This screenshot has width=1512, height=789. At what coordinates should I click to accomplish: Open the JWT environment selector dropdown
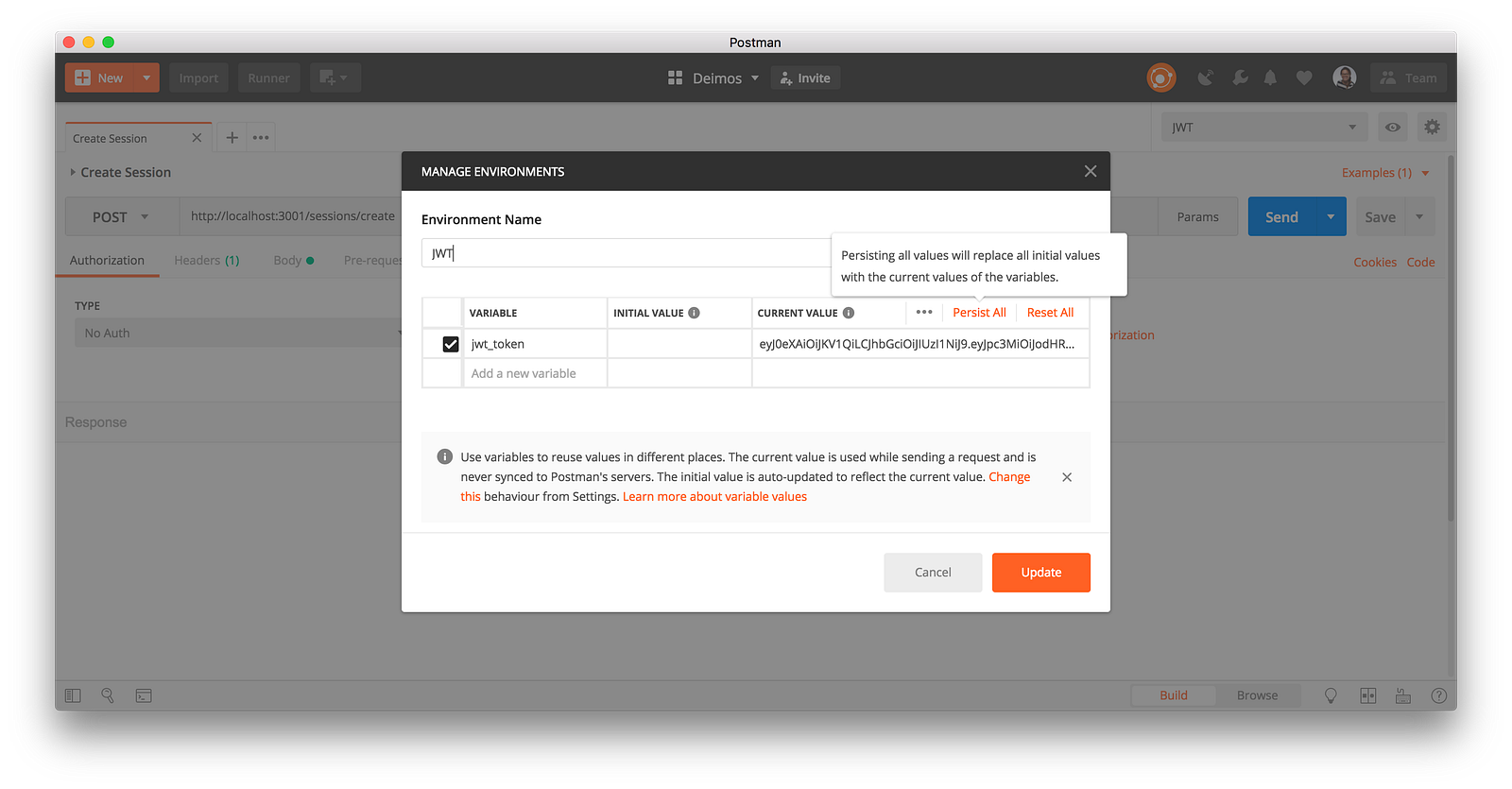coord(1264,127)
